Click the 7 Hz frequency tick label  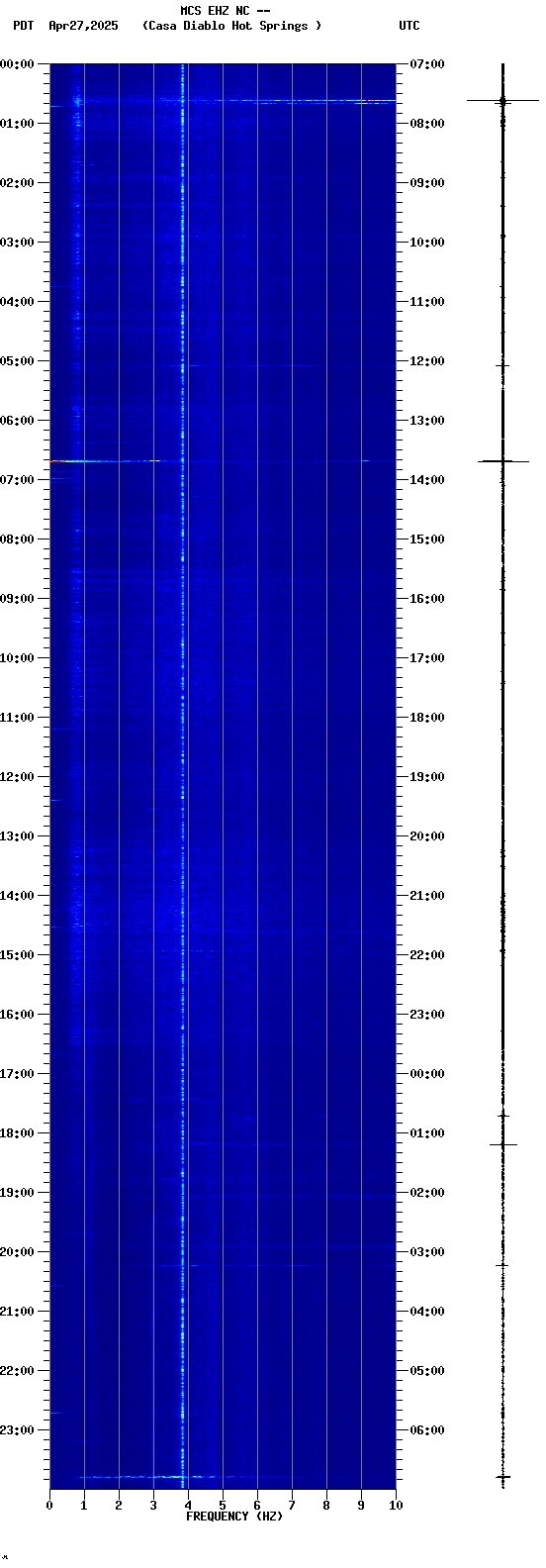pos(292,1506)
